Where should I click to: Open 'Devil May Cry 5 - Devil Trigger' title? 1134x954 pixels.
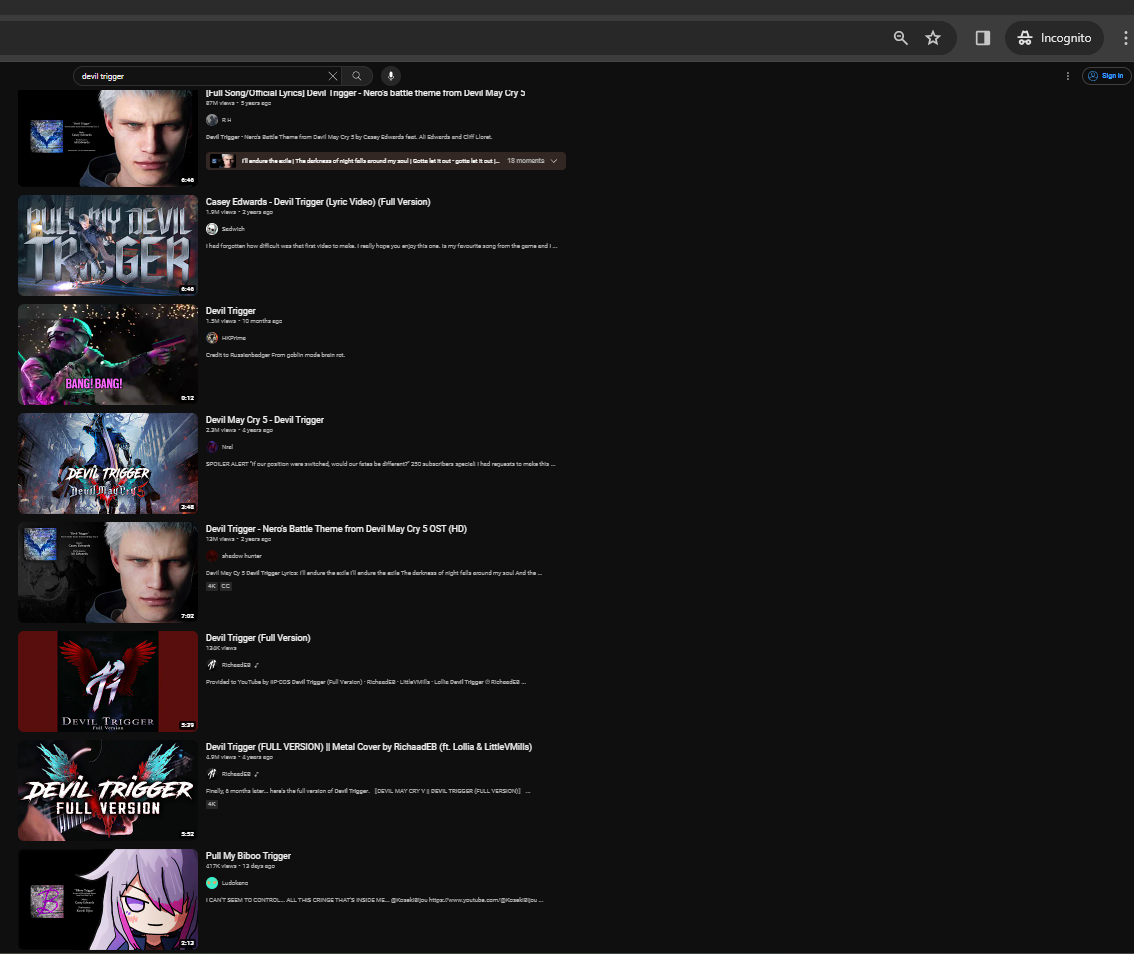click(265, 420)
